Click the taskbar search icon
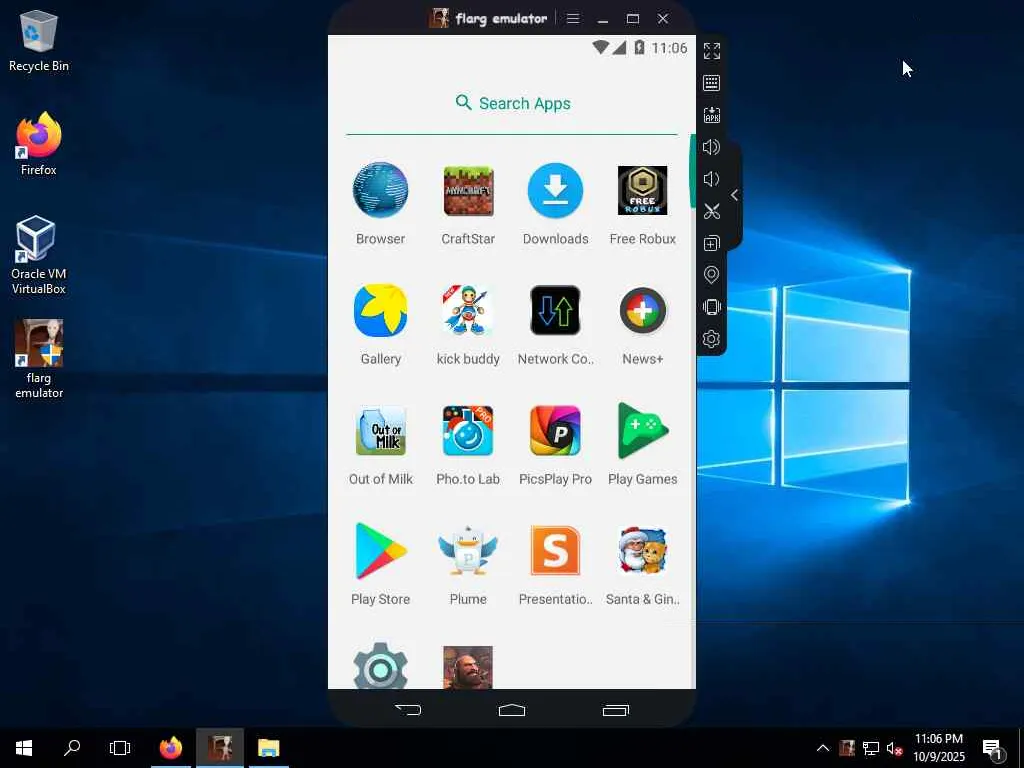Viewport: 1024px width, 768px height. (72, 748)
